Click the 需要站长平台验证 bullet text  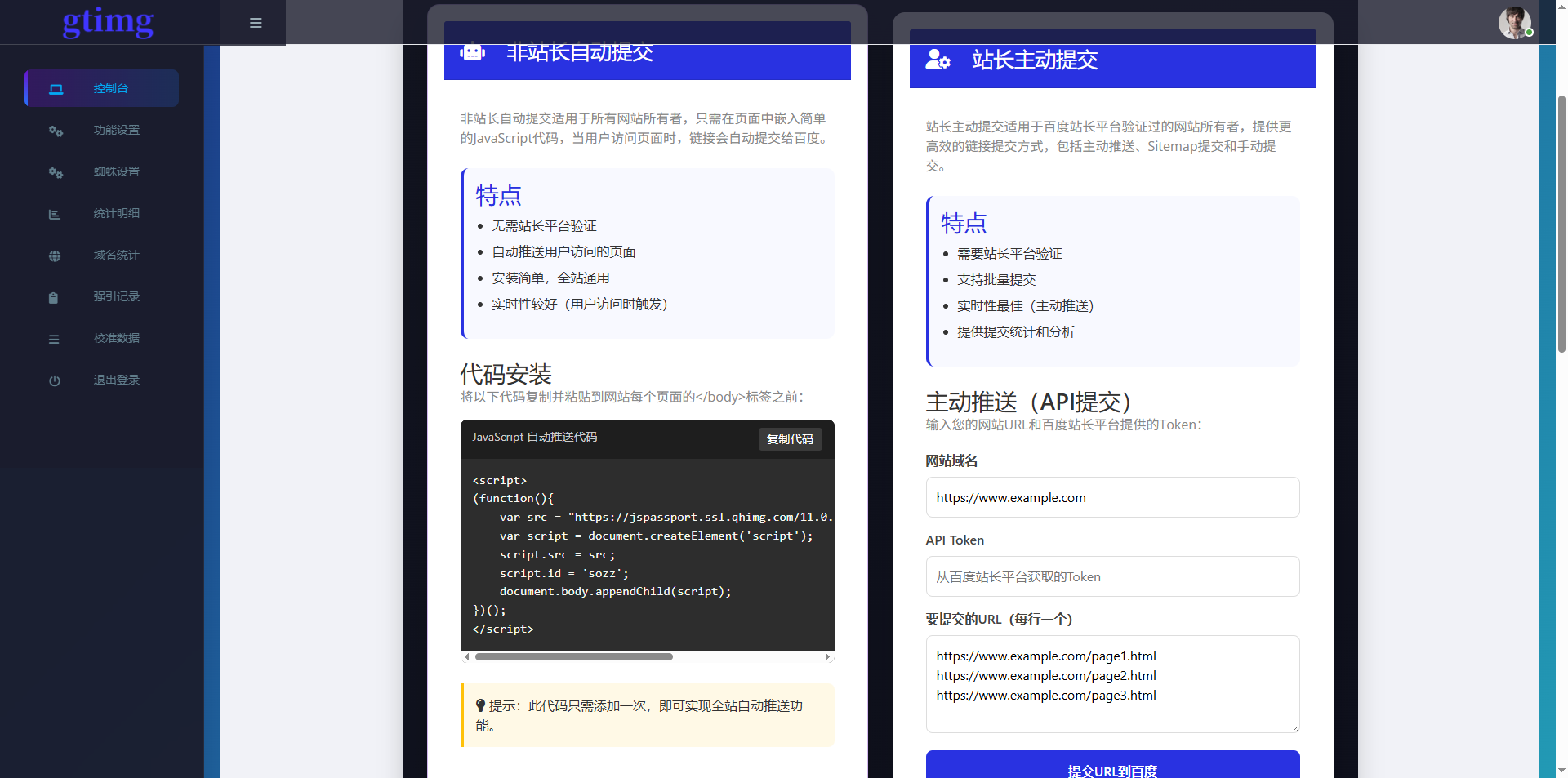coord(1009,254)
